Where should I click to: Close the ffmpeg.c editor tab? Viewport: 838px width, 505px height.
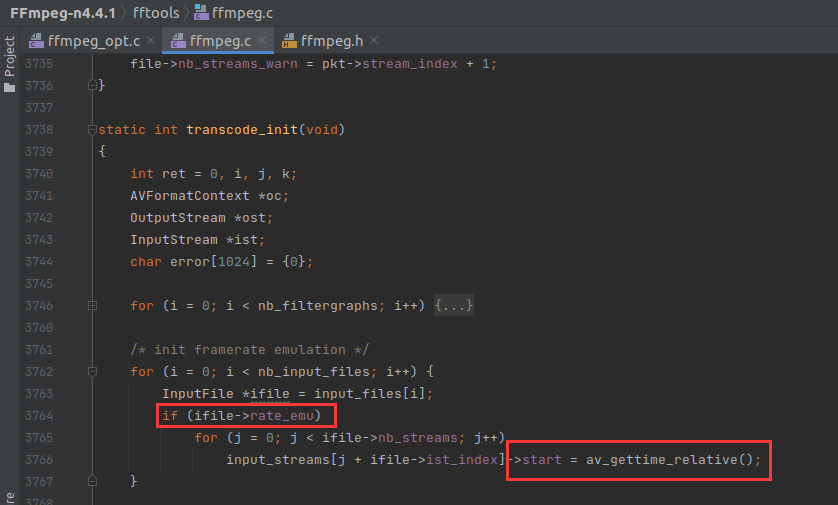click(x=262, y=41)
